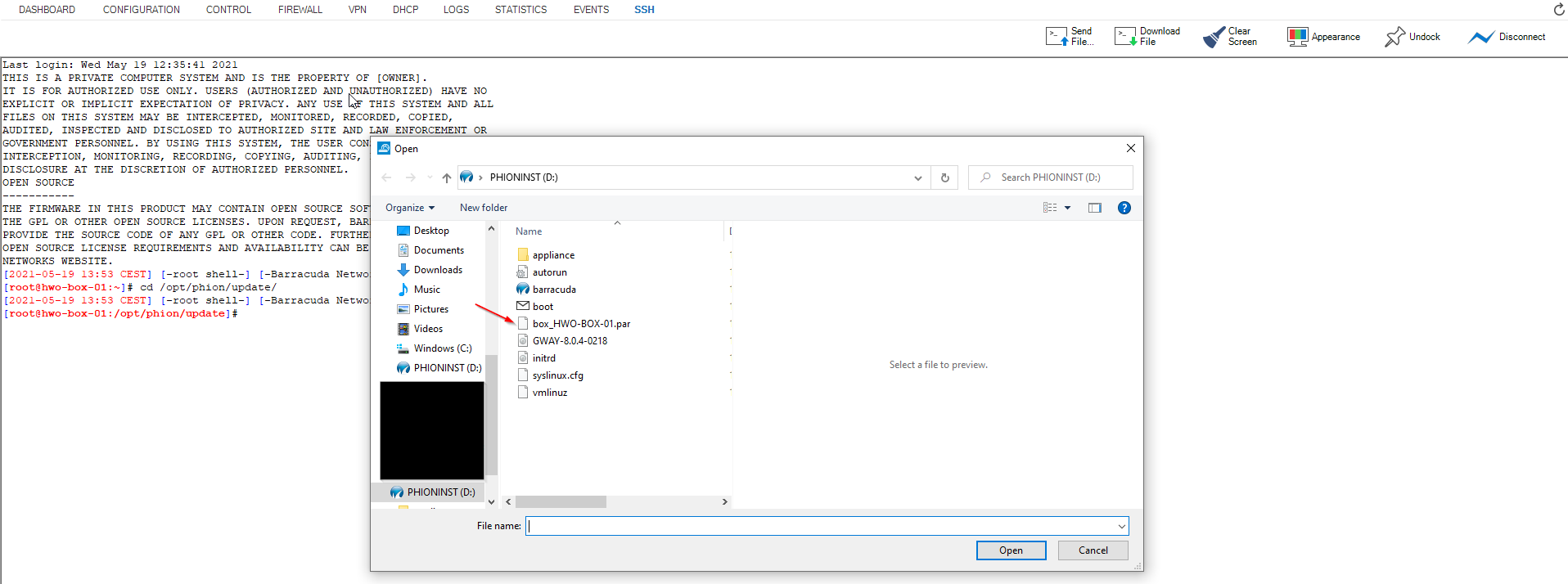Open the Appearance settings icon
The height and width of the screenshot is (584, 1568).
point(1297,37)
